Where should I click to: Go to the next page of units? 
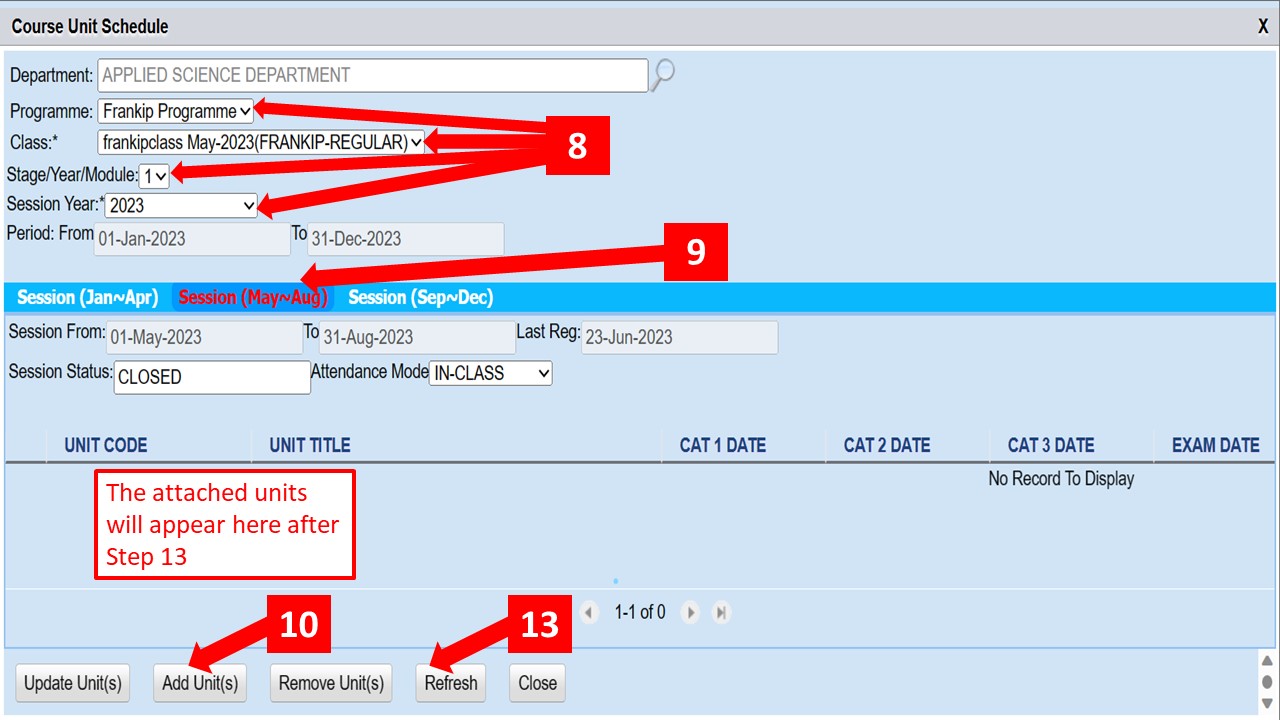pos(690,612)
